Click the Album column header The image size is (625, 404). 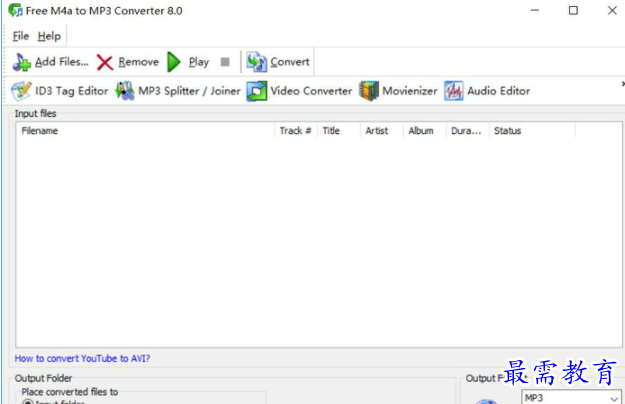[425, 131]
